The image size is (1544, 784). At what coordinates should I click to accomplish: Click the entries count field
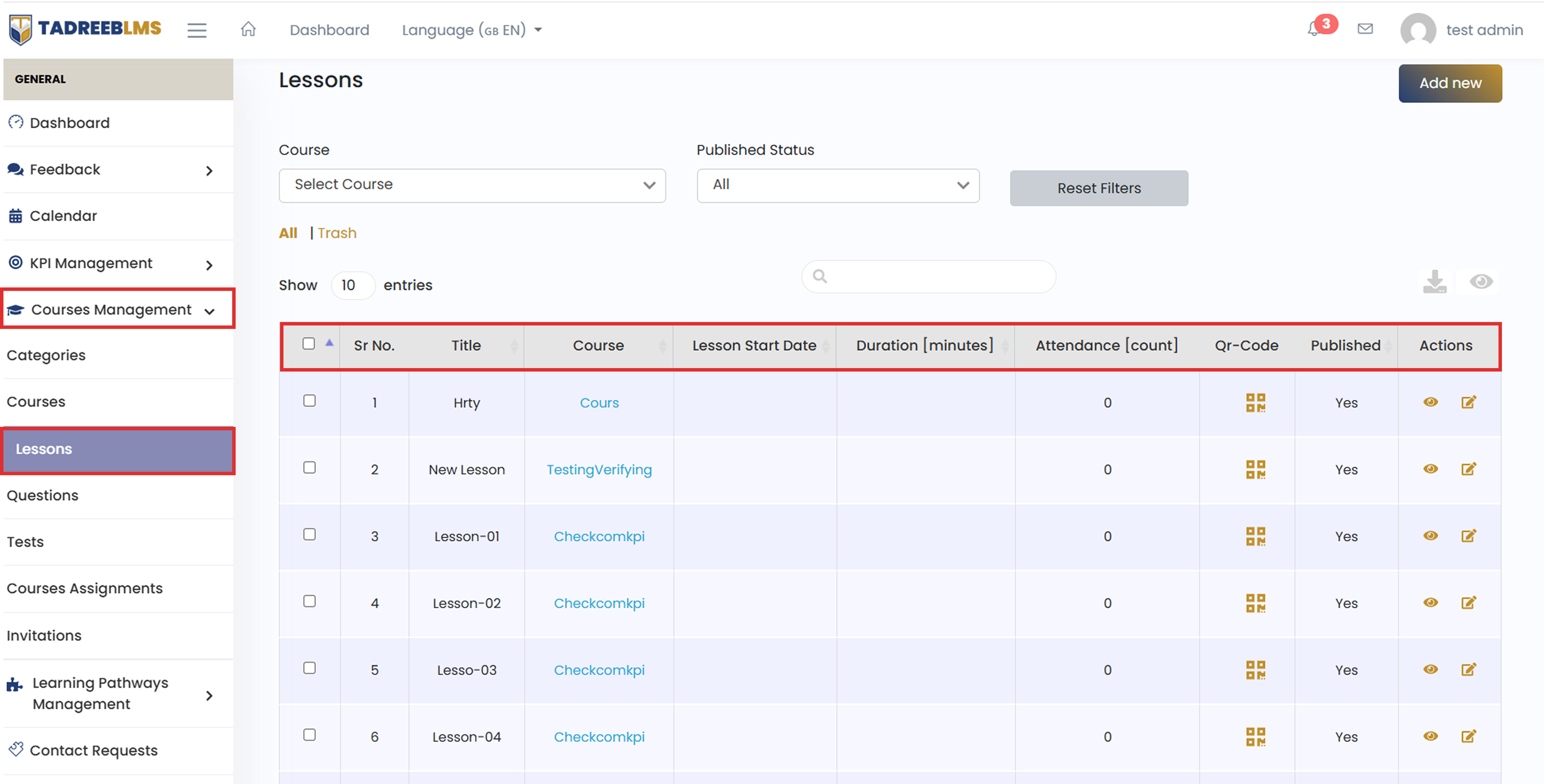tap(353, 285)
